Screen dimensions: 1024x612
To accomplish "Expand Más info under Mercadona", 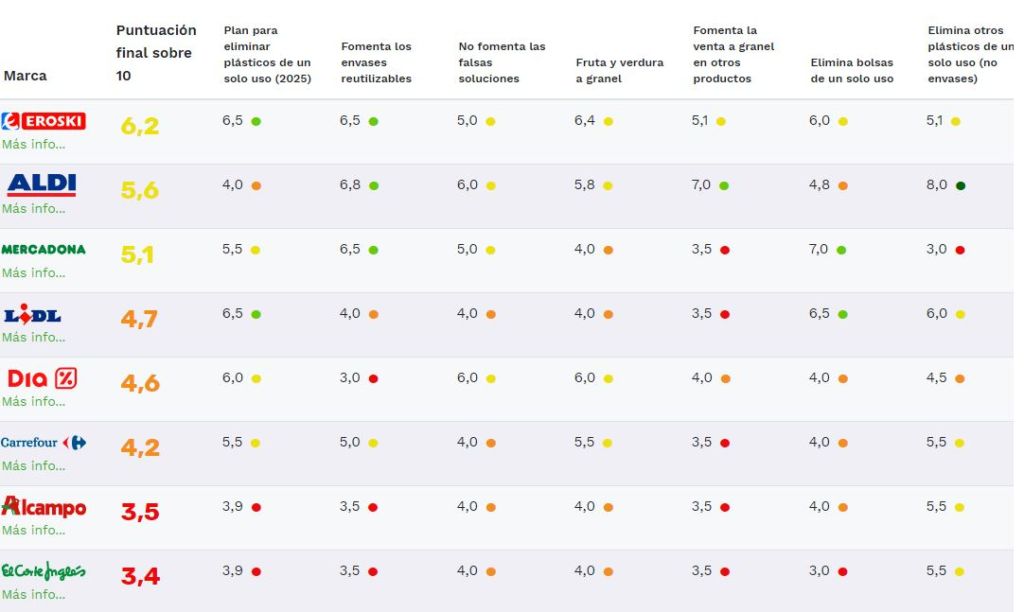I will (x=33, y=272).
